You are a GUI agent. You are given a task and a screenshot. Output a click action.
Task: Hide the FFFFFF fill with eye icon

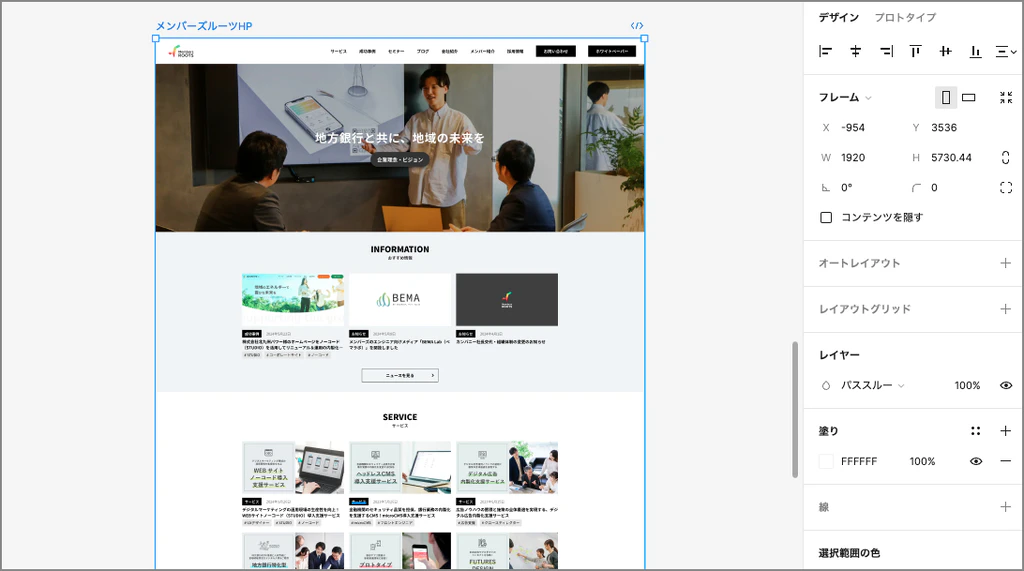pos(976,461)
